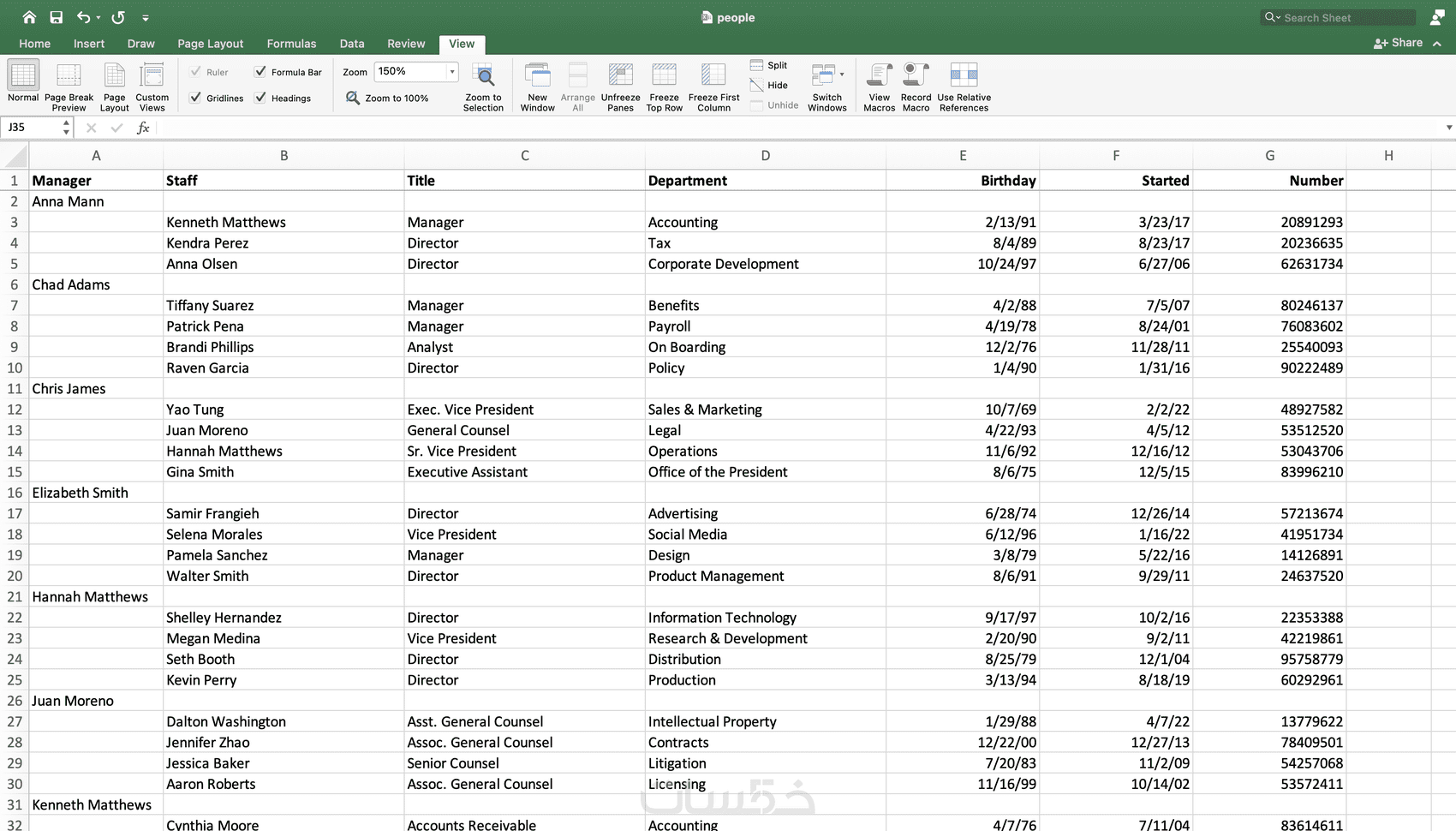The height and width of the screenshot is (831, 1456).
Task: Open a New Window
Action: click(x=537, y=87)
